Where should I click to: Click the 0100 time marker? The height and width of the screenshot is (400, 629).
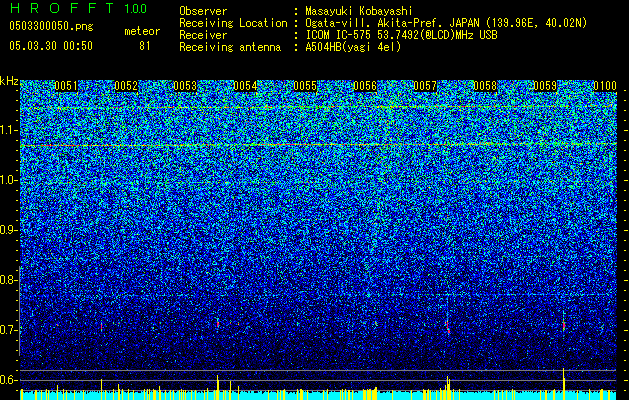point(605,86)
